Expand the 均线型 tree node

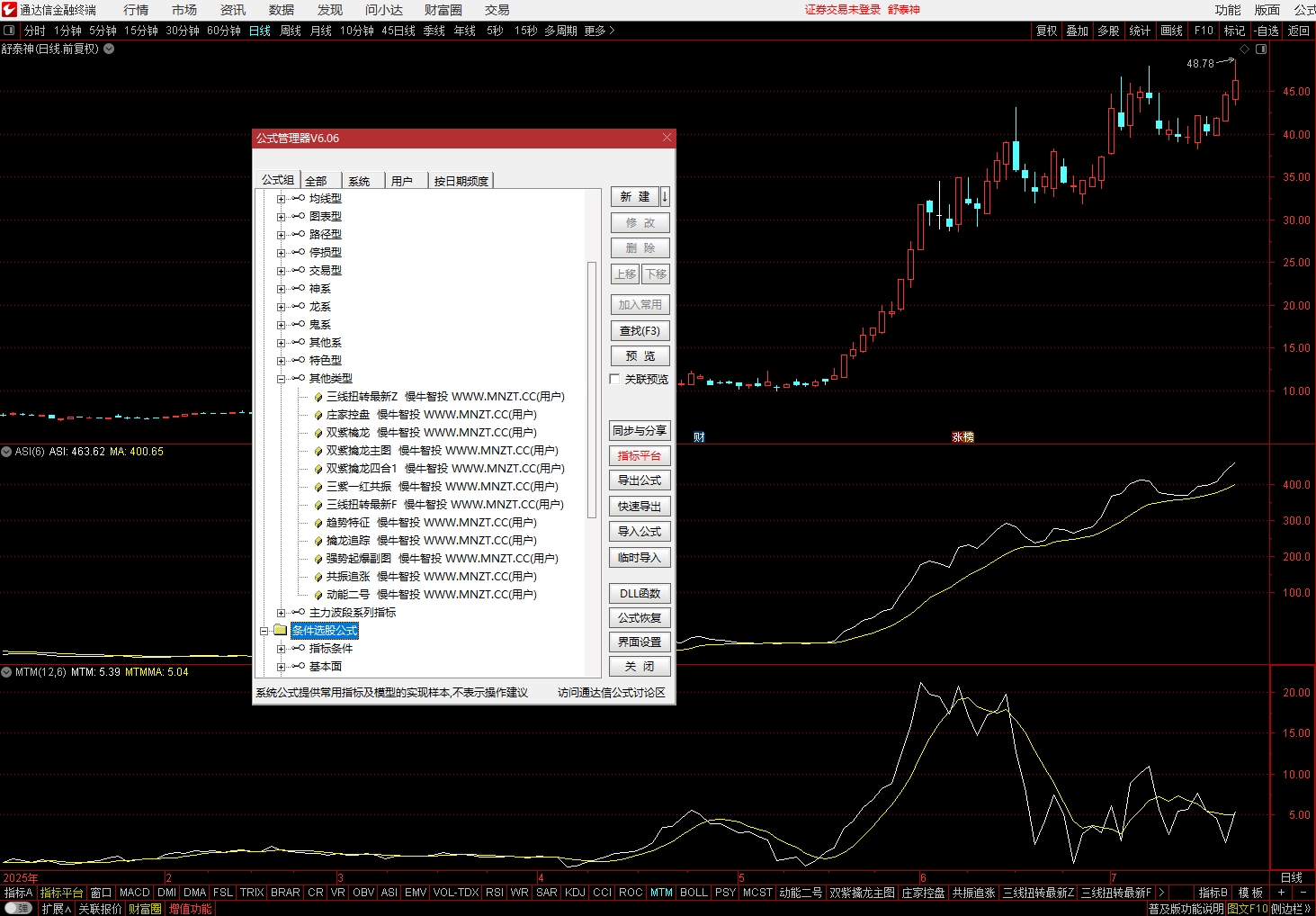point(281,199)
